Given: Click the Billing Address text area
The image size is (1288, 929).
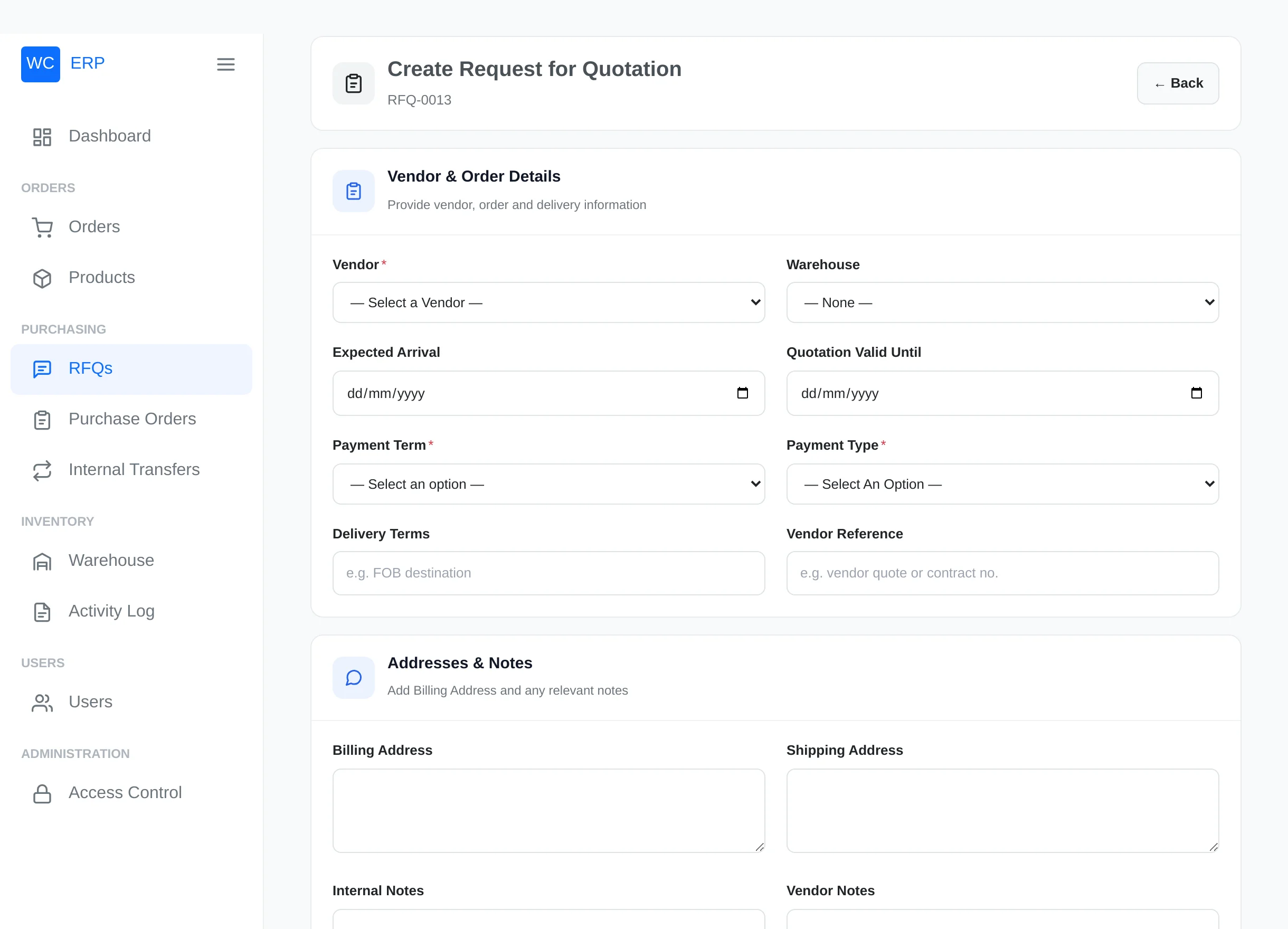Looking at the screenshot, I should coord(548,810).
